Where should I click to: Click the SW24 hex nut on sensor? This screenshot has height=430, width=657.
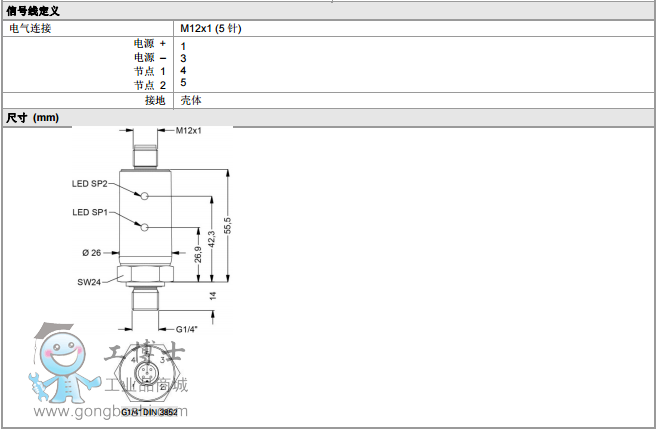click(x=145, y=274)
